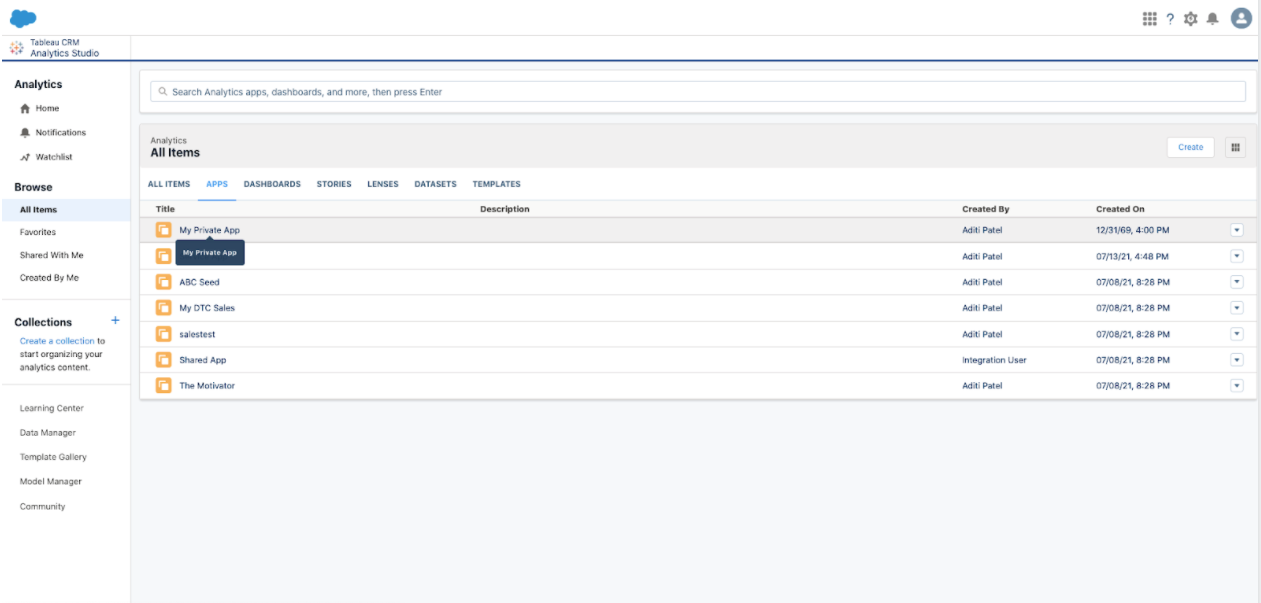1261x603 pixels.
Task: Click the ABC Seed app icon
Action: [x=163, y=282]
